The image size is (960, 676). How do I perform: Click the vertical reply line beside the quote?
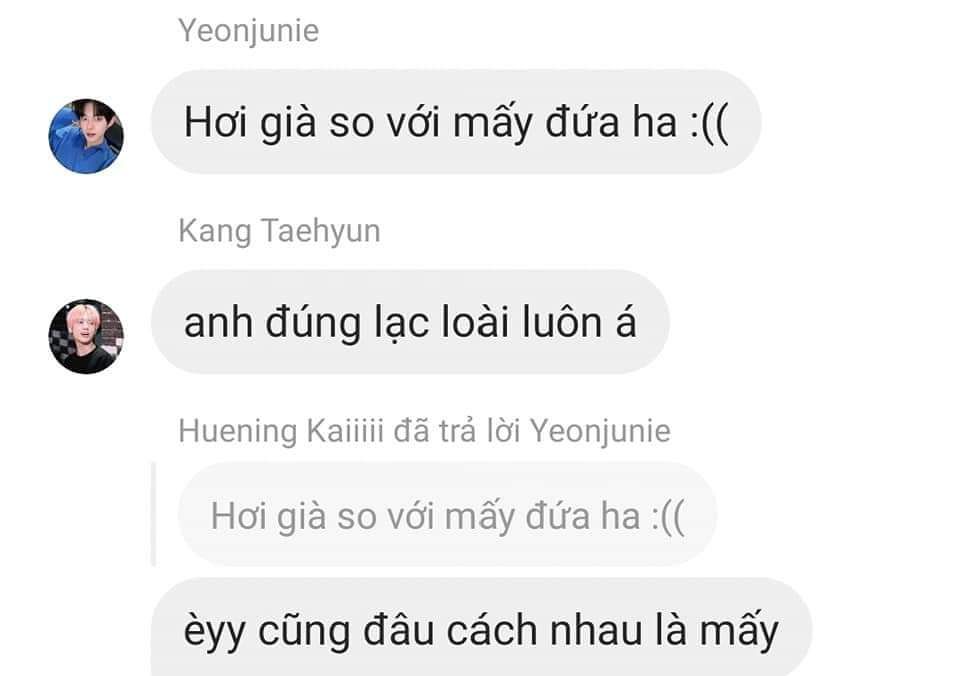[153, 514]
